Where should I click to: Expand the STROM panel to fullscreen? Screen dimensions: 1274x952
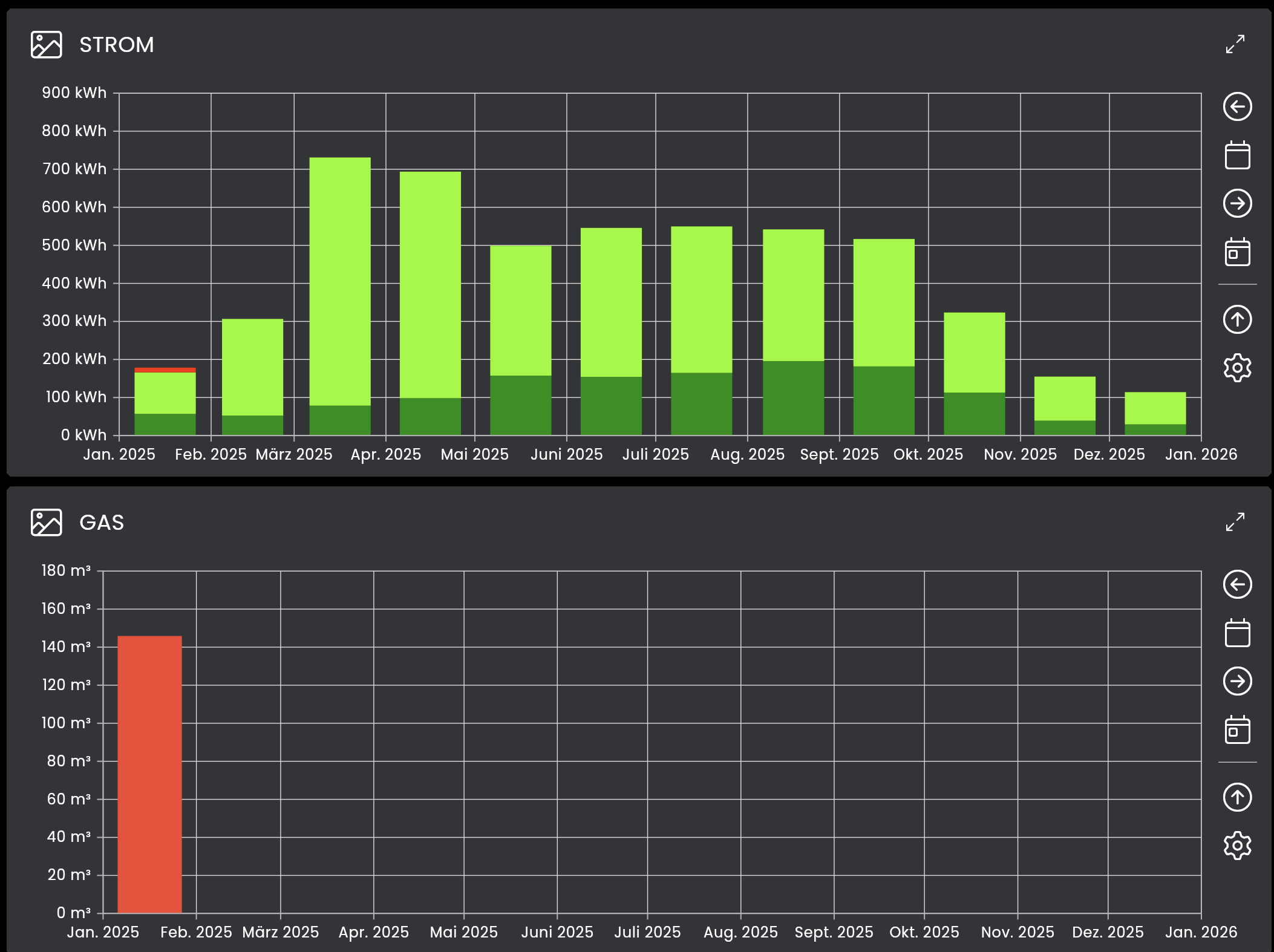(1235, 44)
